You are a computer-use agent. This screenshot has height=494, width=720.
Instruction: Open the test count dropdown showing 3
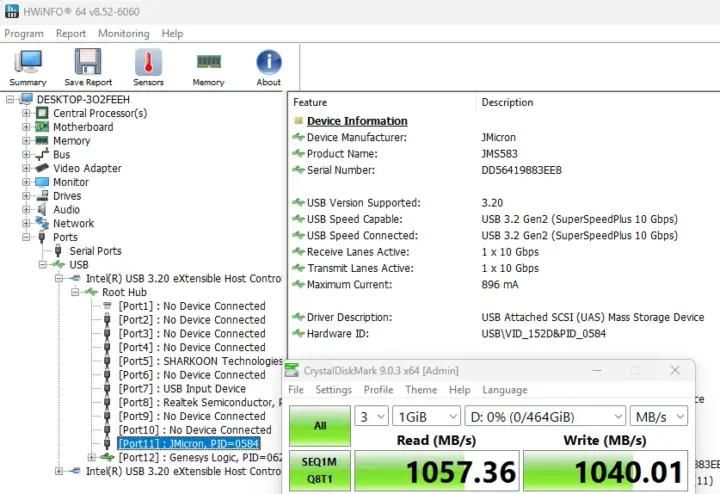click(x=371, y=416)
